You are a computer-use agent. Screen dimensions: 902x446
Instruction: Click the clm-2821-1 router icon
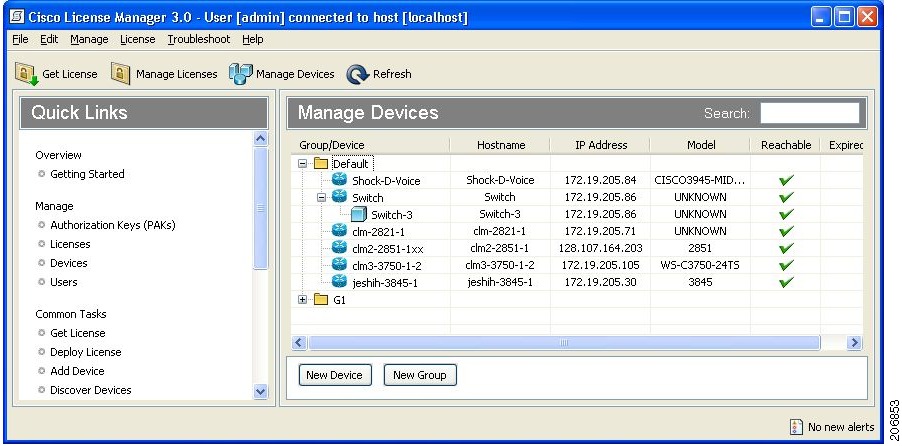(339, 231)
